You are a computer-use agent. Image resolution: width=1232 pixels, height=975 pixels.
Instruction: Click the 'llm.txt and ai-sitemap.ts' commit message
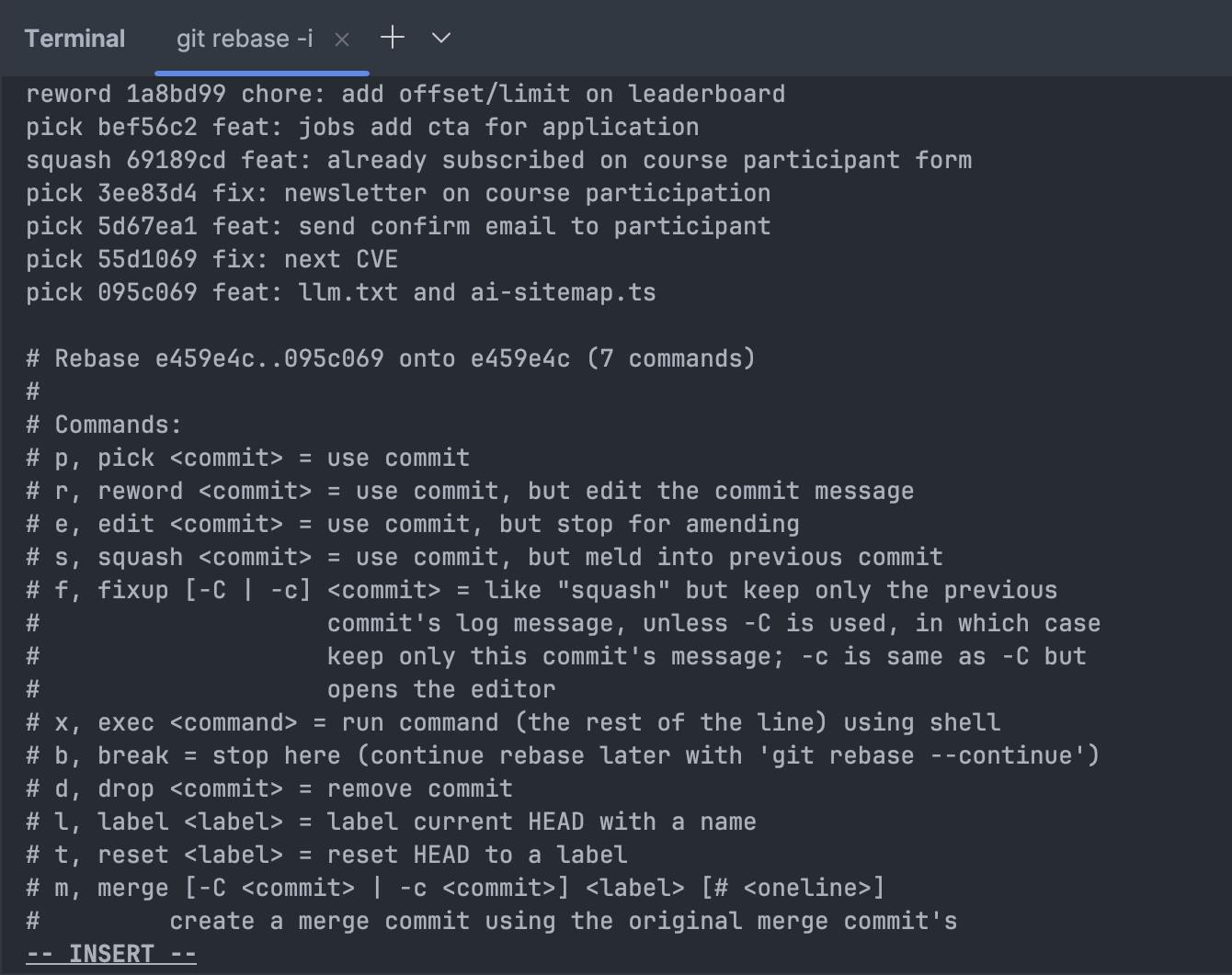(476, 292)
